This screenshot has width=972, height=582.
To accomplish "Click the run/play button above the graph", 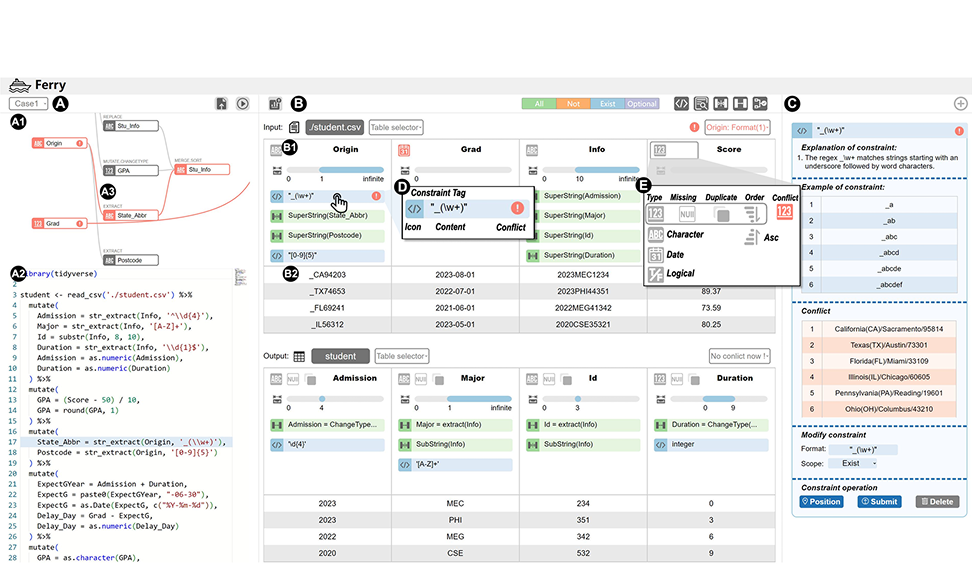I will [242, 103].
